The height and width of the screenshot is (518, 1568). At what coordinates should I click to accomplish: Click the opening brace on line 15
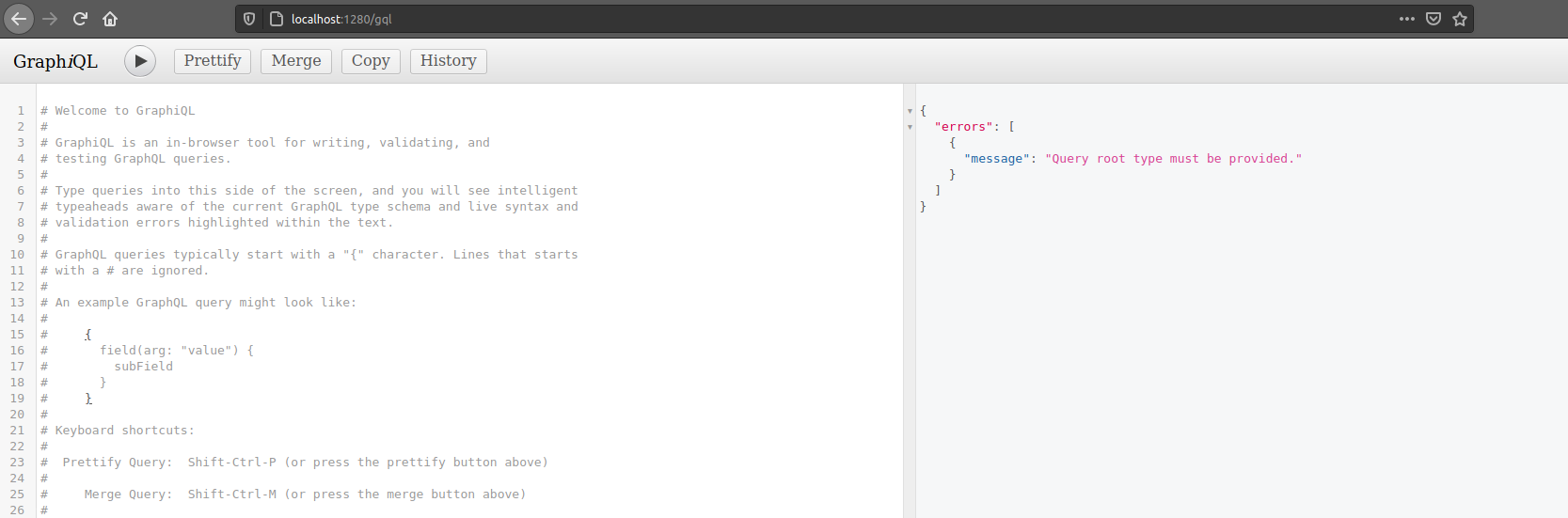pyautogui.click(x=88, y=335)
